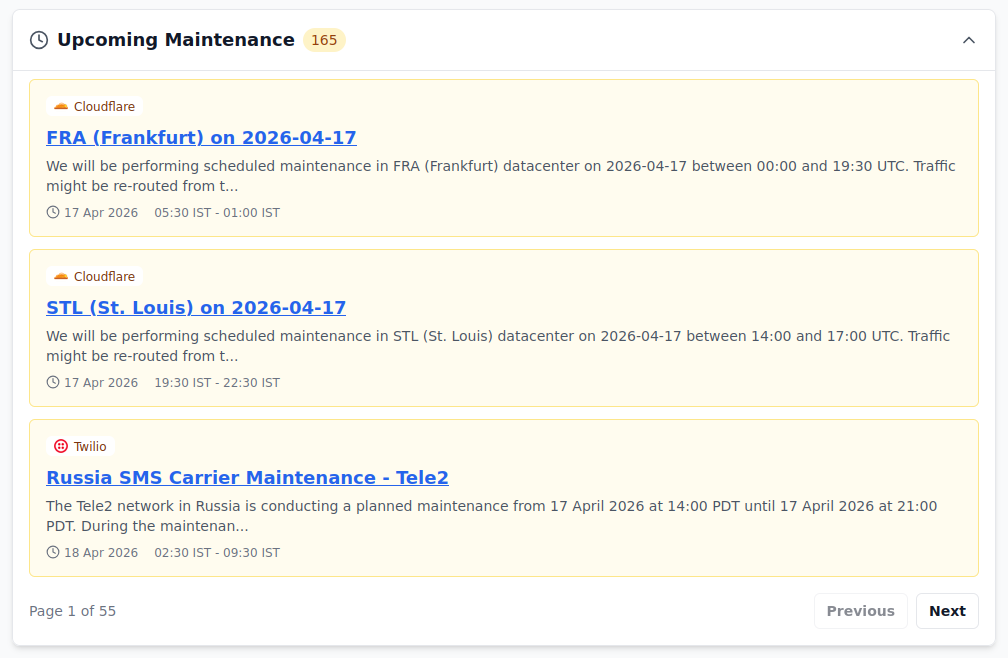Screen dimensions: 1008x658
Task: Click the 19:30 IST - 22:30 IST time range
Action: click(217, 383)
